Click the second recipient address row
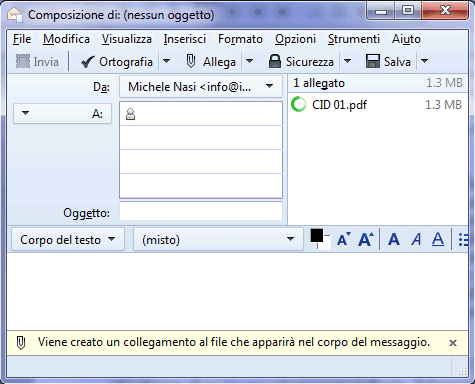Image resolution: width=475 pixels, height=384 pixels. point(201,138)
